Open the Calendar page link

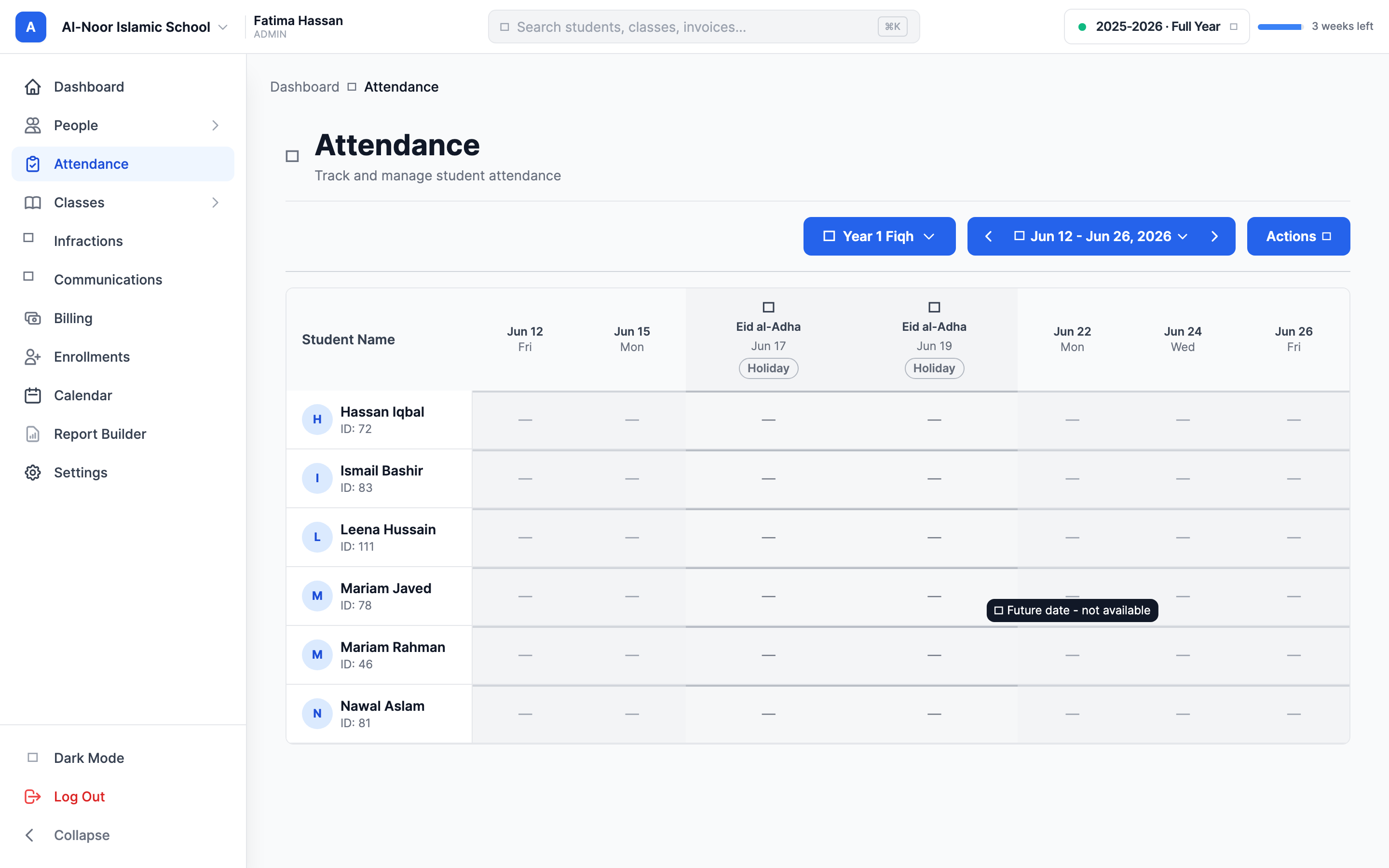[x=123, y=395]
